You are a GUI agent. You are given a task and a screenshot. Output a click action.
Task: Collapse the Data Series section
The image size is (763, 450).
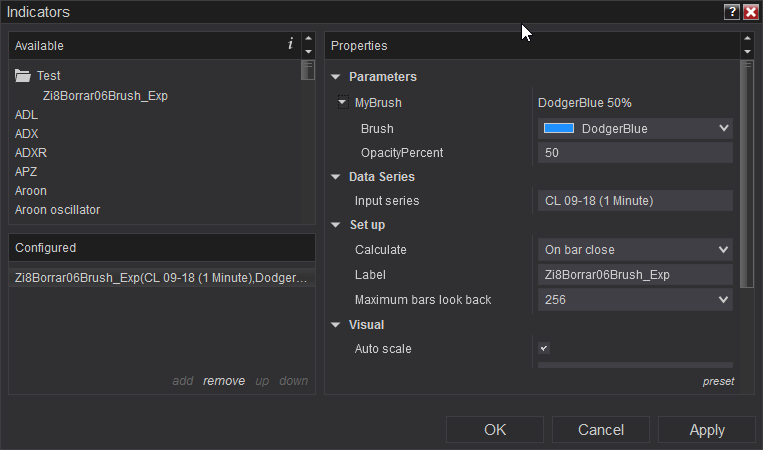tap(336, 177)
